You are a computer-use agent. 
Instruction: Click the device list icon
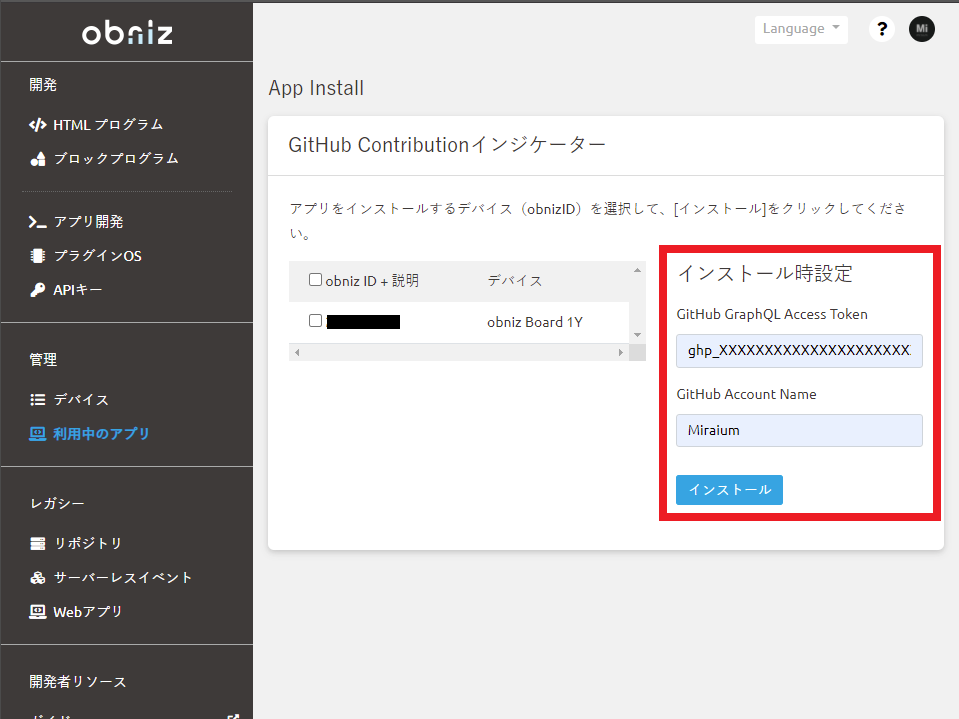pos(38,400)
